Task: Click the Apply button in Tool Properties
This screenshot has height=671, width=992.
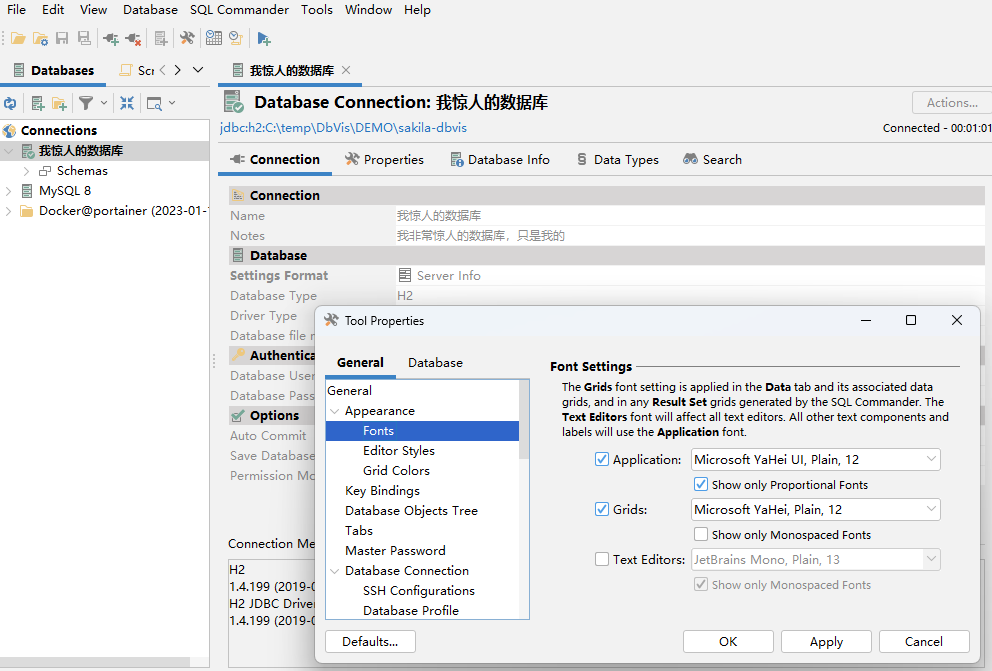Action: click(x=826, y=641)
